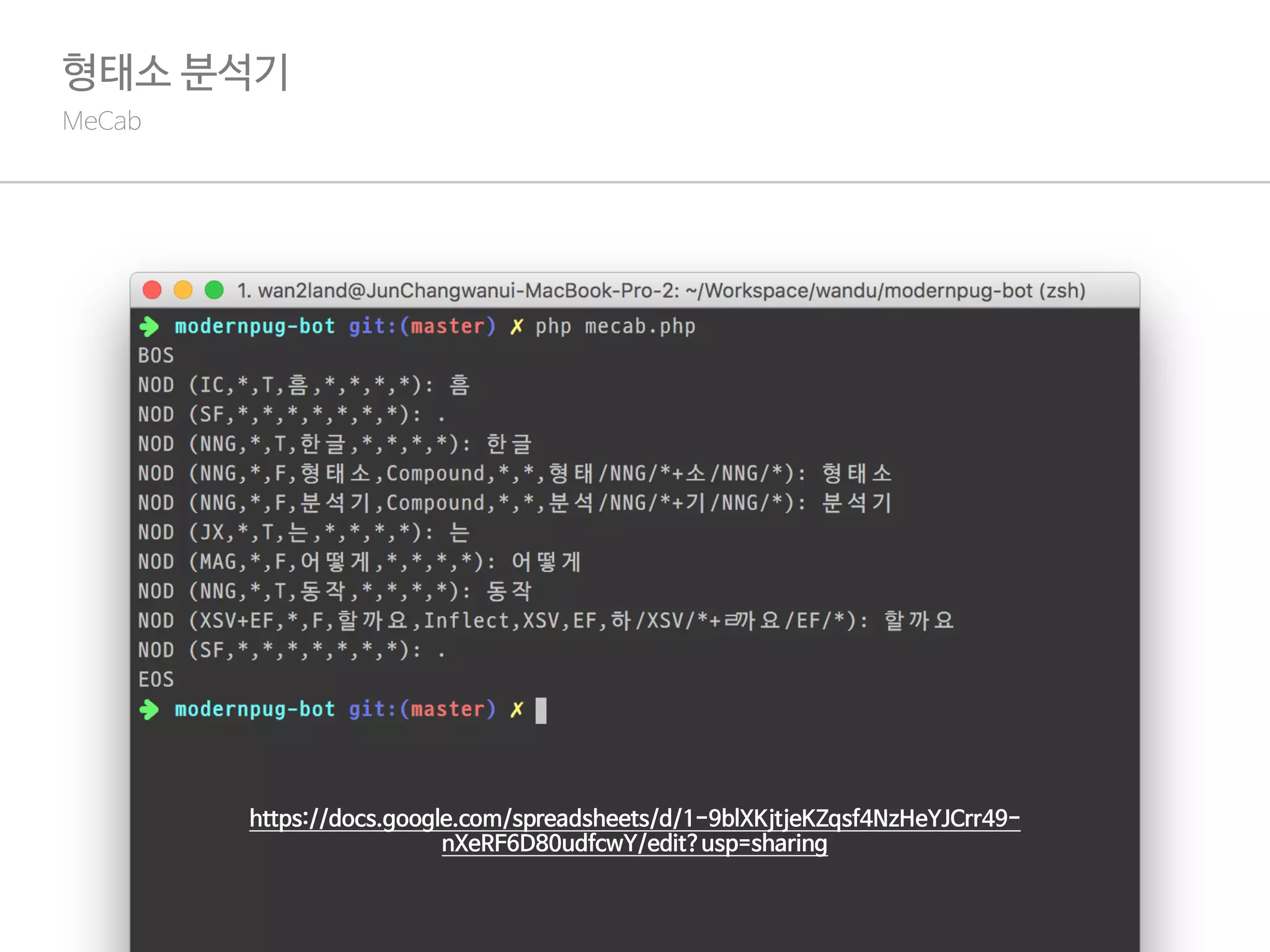Click the NOD line containing IC tag
The image size is (1270, 952).
click(x=304, y=385)
